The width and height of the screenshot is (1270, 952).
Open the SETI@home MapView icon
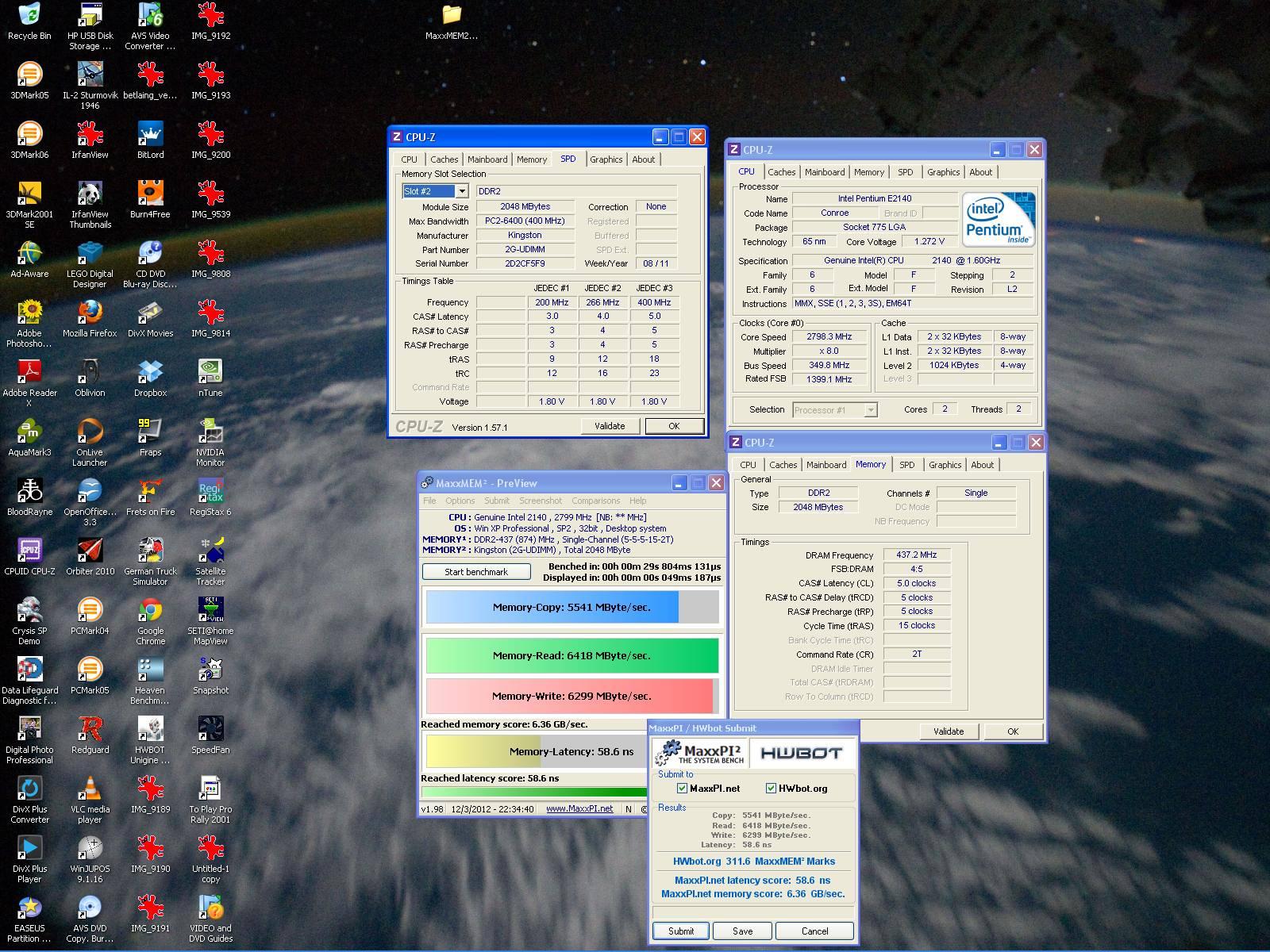(210, 621)
